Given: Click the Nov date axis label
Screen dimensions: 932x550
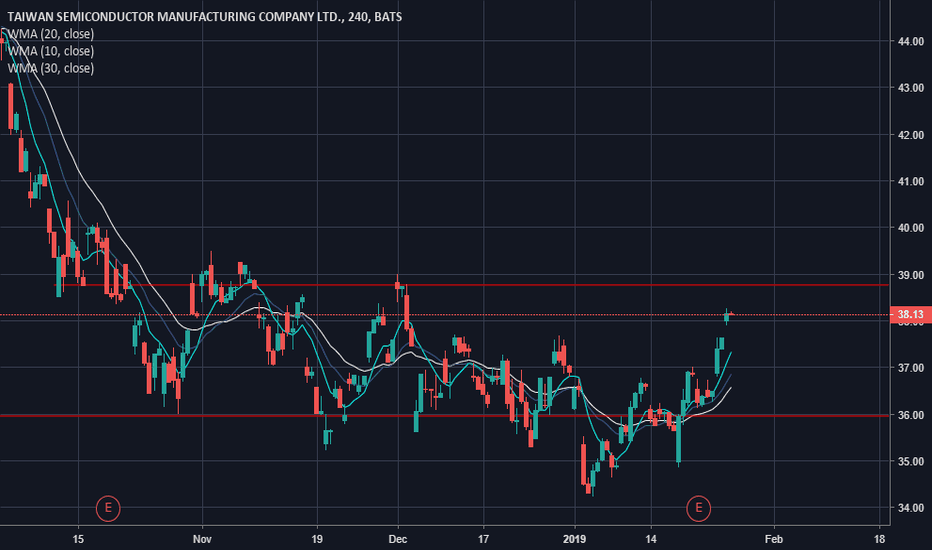Looking at the screenshot, I should point(202,539).
